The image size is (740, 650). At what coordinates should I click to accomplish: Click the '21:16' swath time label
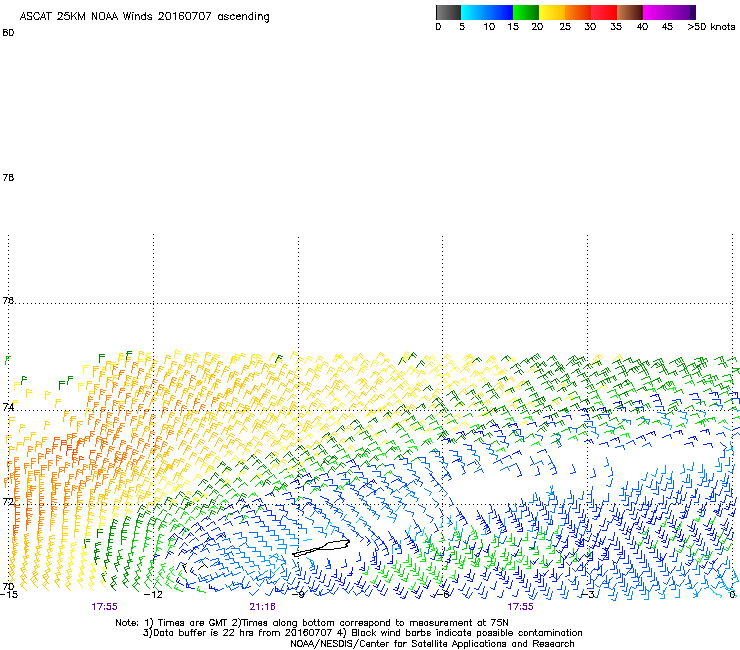point(262,607)
